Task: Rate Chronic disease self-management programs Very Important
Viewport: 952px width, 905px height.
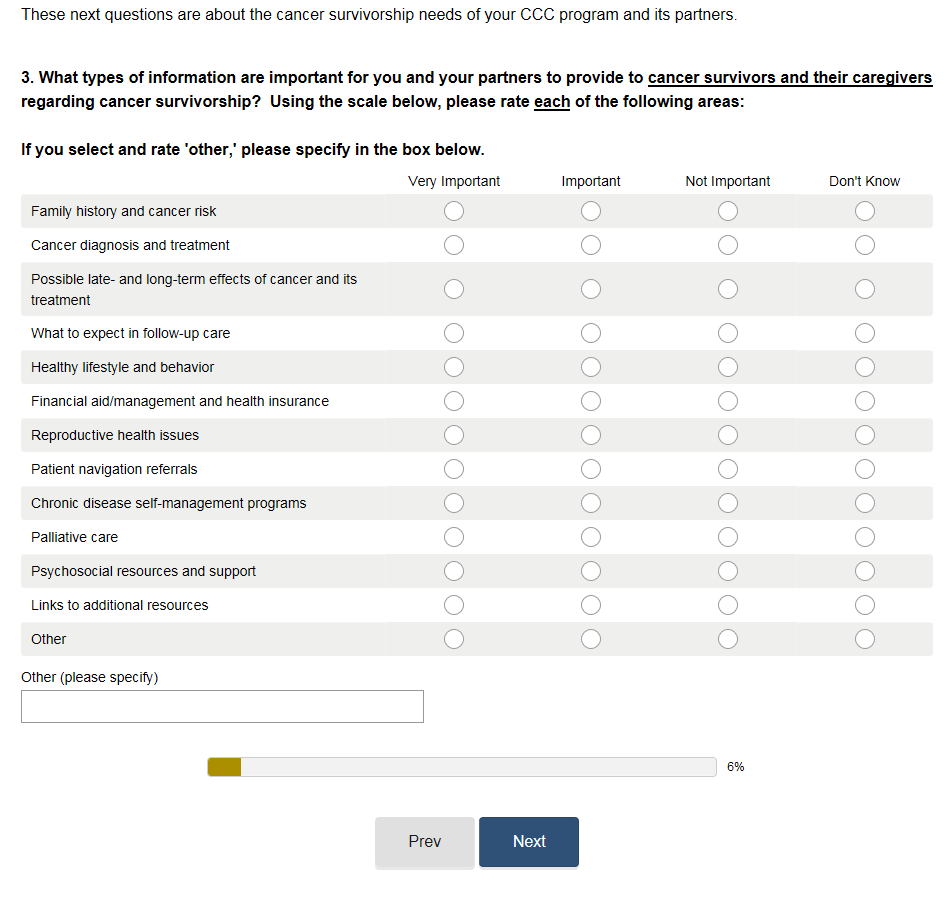Action: (454, 503)
